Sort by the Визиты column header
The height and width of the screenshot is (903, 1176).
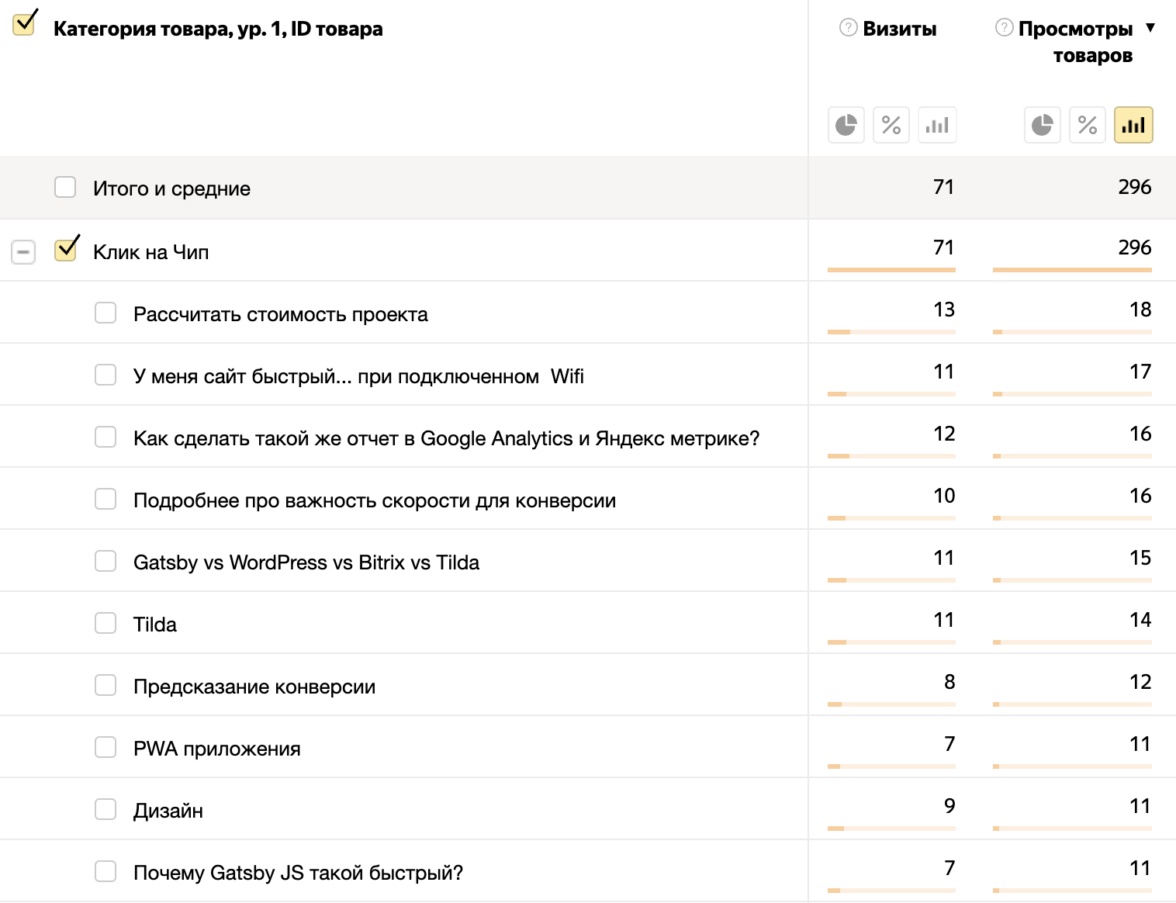pyautogui.click(x=900, y=29)
